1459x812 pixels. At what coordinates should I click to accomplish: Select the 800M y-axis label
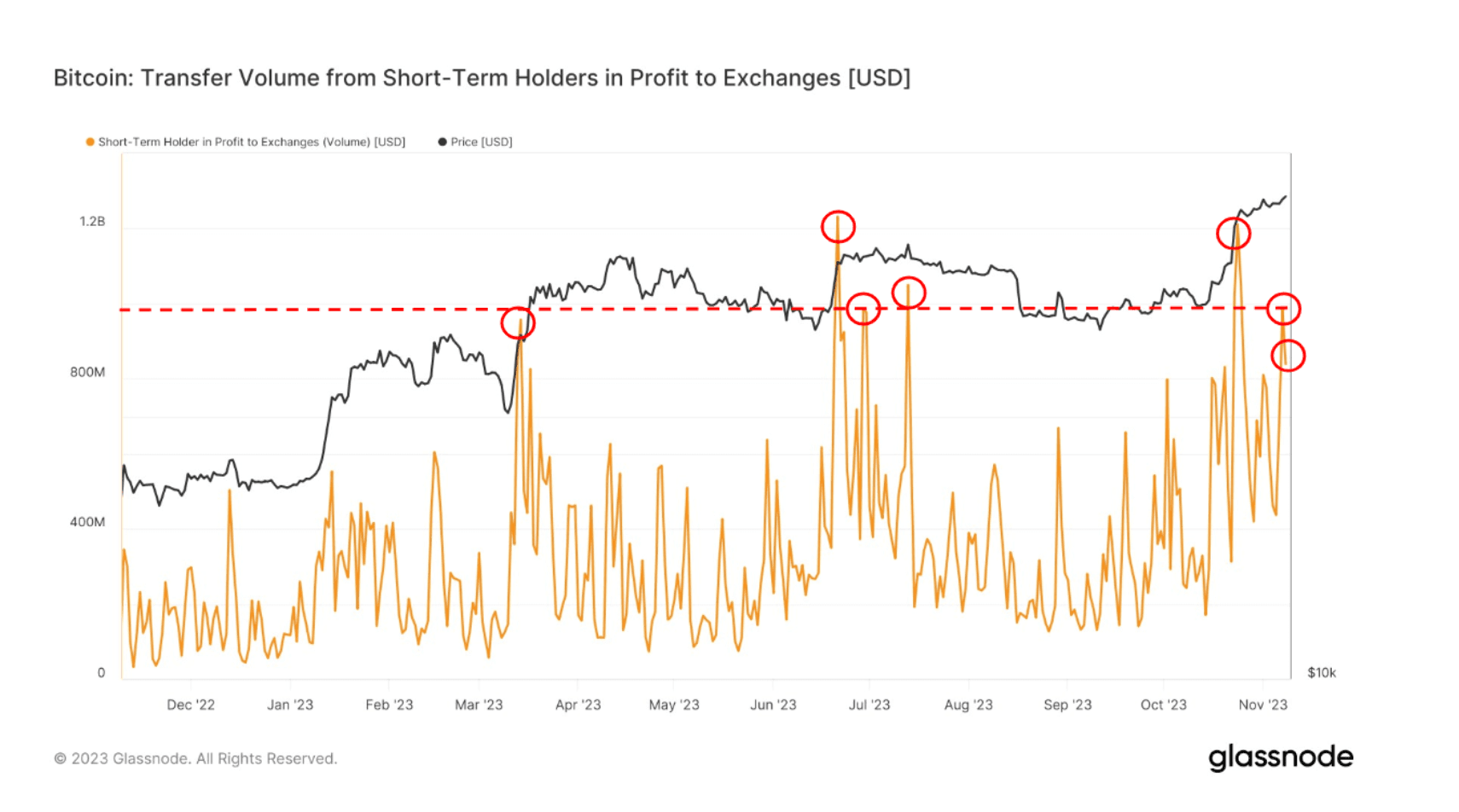coord(88,373)
